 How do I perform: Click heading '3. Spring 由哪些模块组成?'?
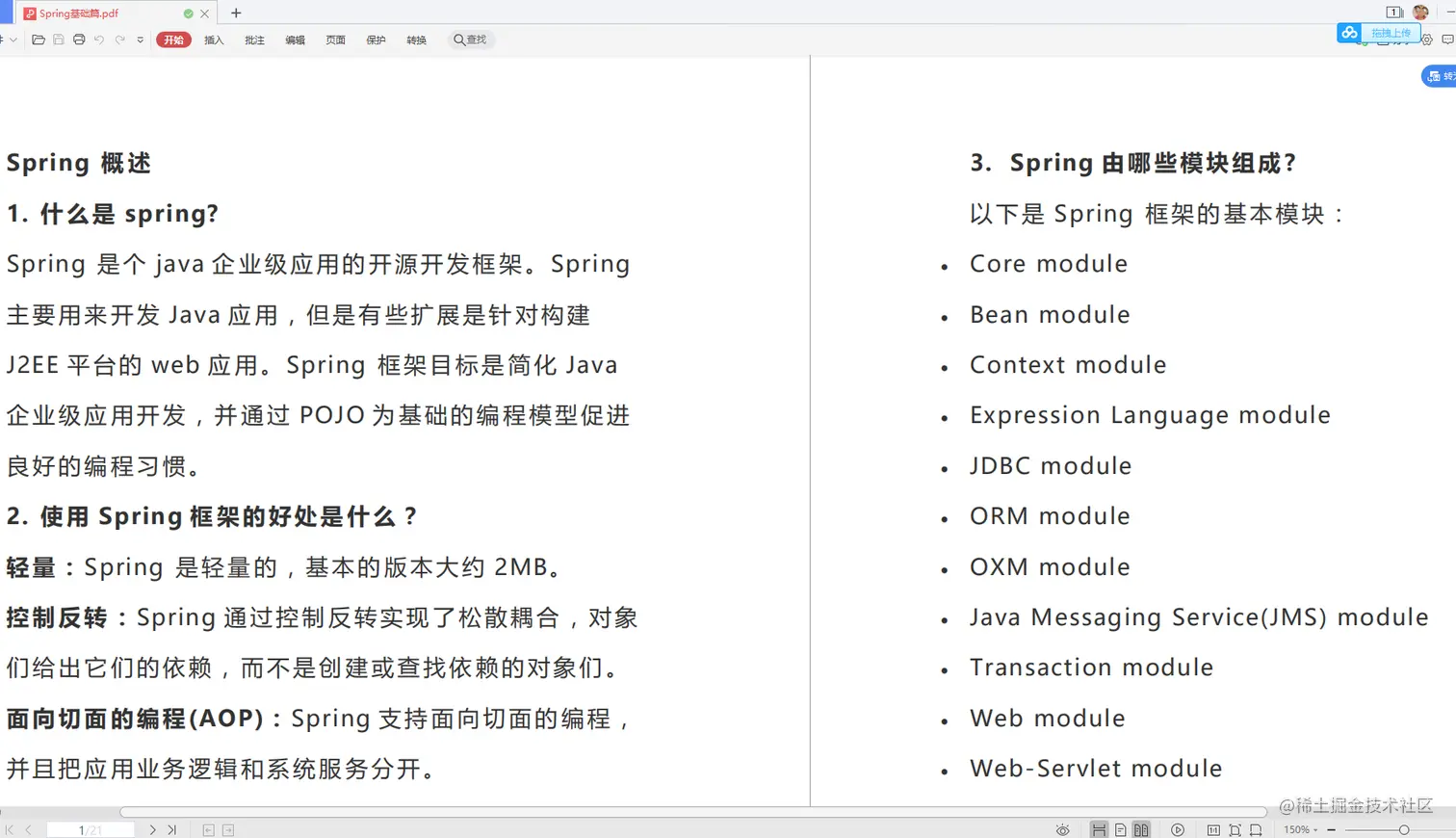[x=1133, y=163]
